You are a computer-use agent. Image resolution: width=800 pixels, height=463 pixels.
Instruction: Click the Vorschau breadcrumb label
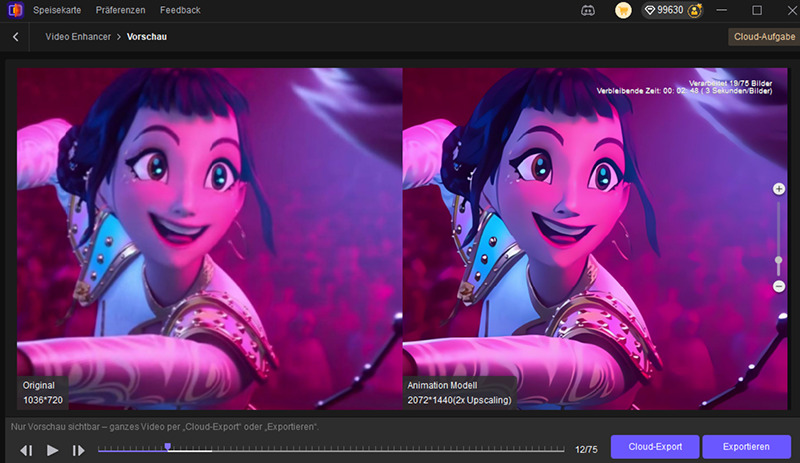tap(146, 37)
